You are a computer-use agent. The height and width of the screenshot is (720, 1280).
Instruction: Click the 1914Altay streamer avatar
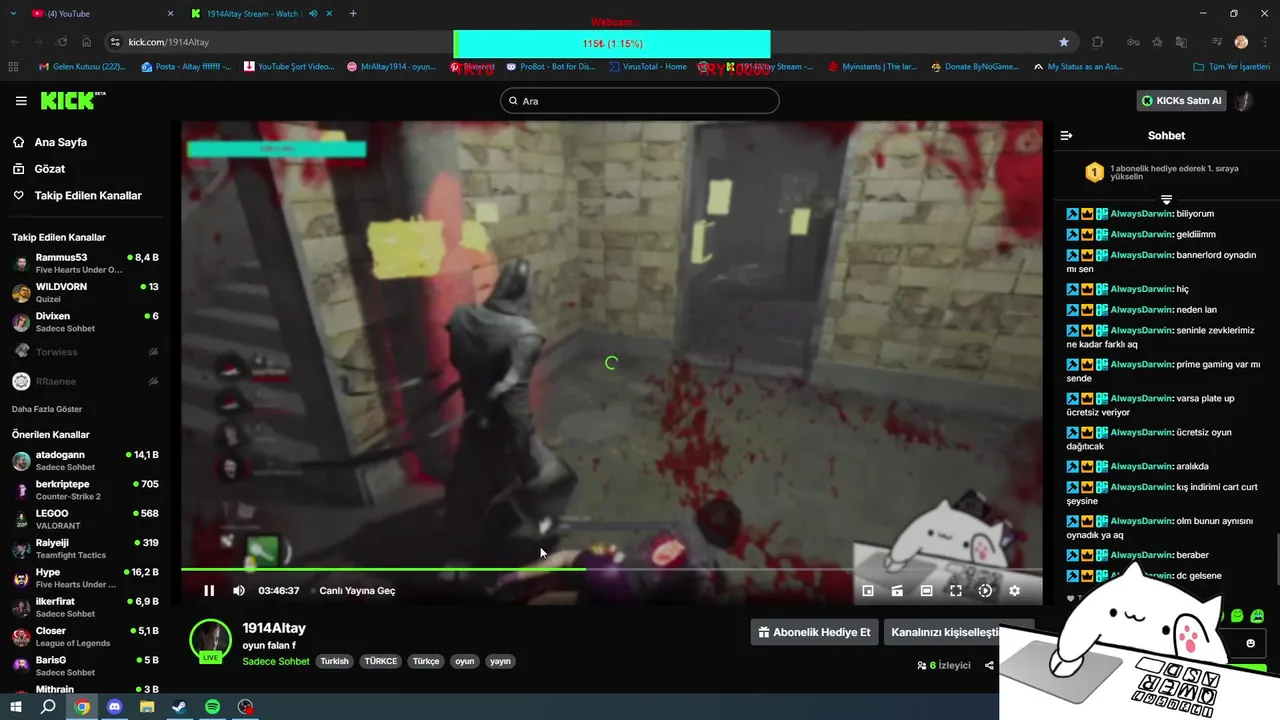click(x=210, y=640)
